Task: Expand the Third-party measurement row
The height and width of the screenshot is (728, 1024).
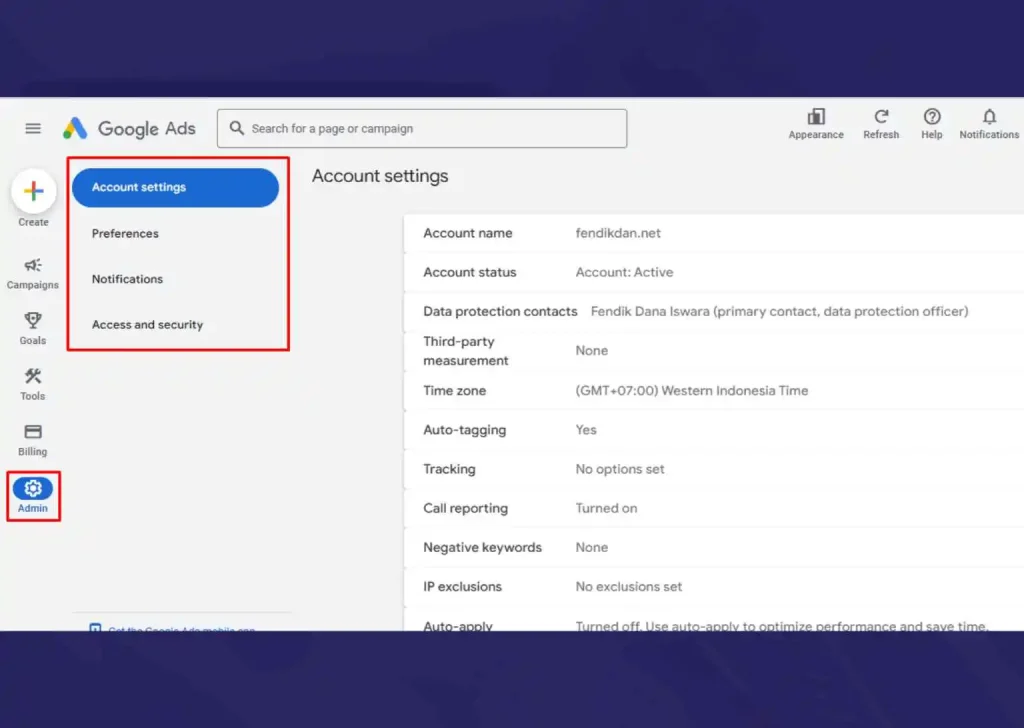Action: coord(714,351)
